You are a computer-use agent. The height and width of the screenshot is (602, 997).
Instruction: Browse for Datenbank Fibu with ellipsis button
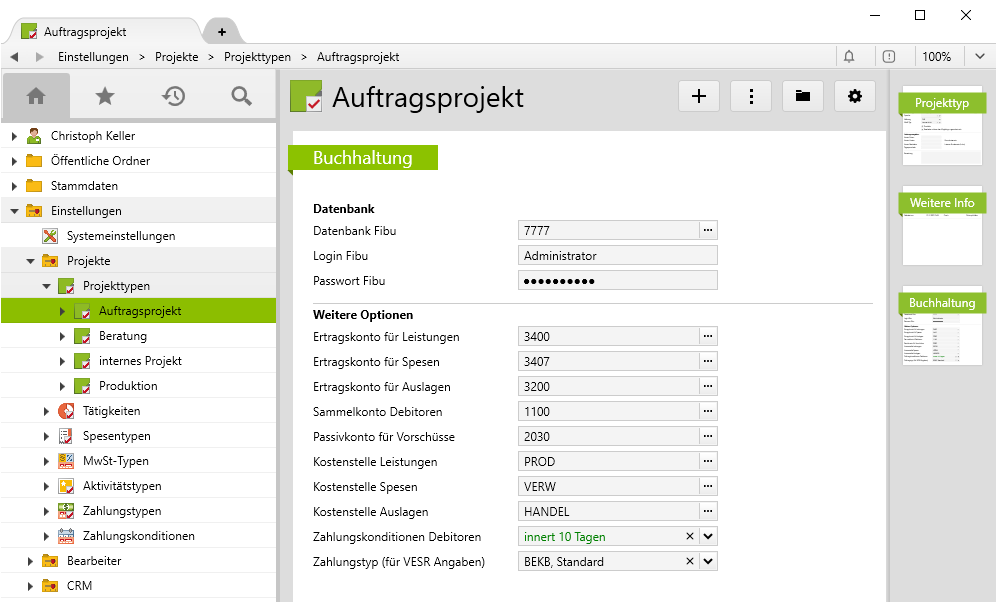[x=708, y=231]
